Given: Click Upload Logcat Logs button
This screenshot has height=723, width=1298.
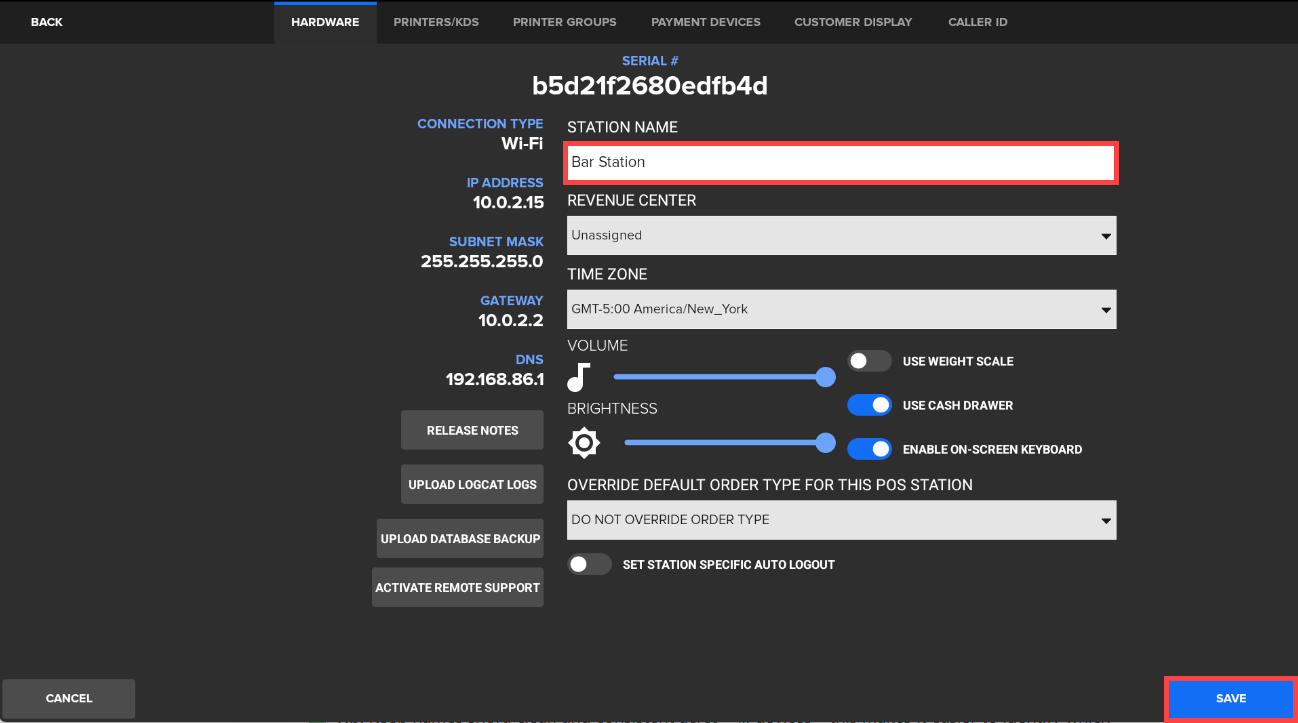Looking at the screenshot, I should pyautogui.click(x=472, y=484).
